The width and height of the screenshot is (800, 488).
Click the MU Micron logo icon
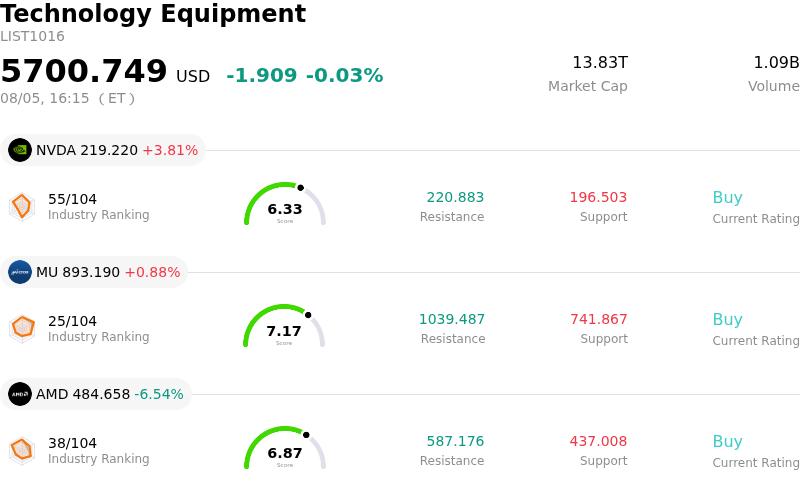(x=20, y=272)
